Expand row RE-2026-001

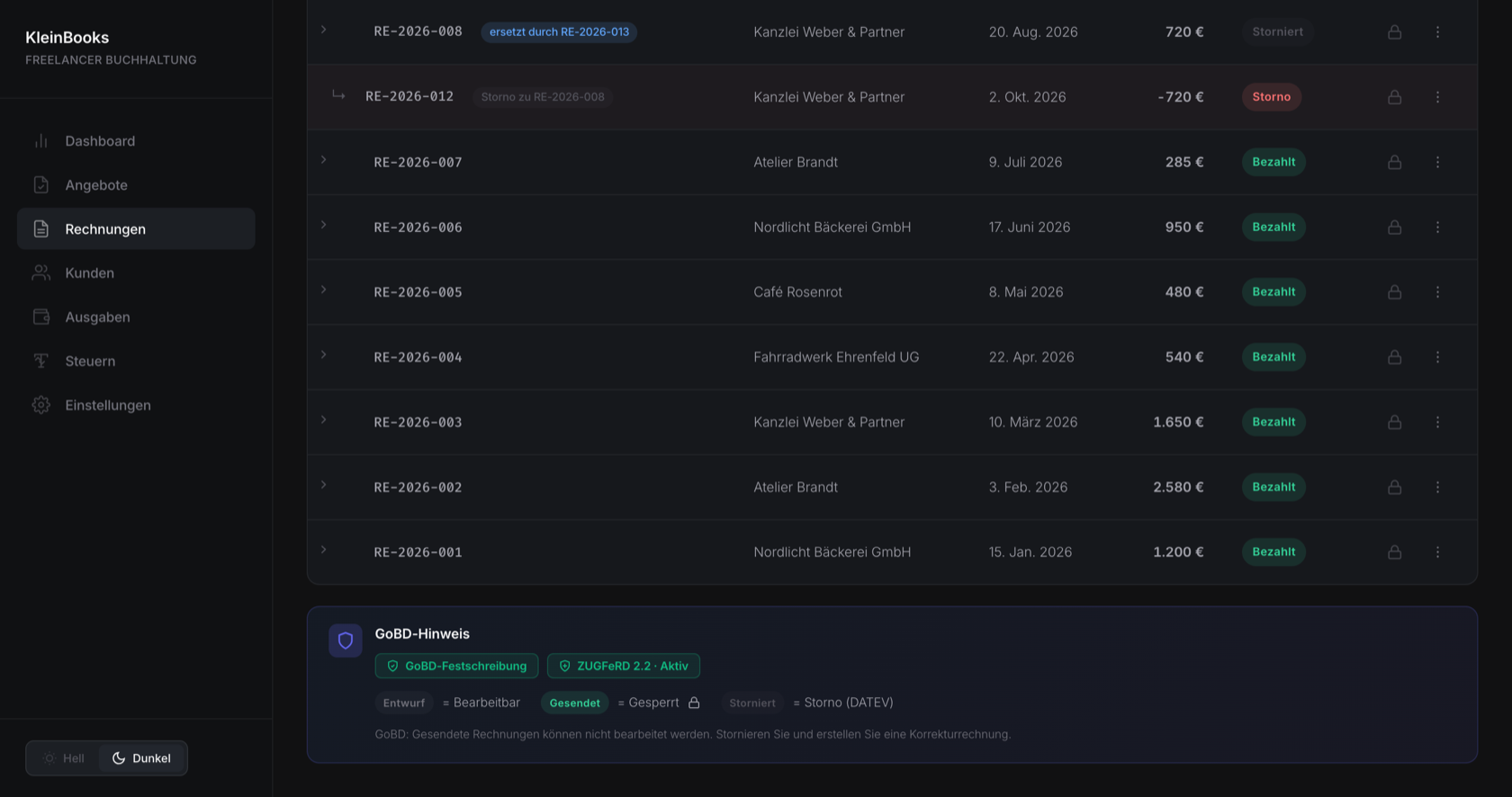point(324,550)
